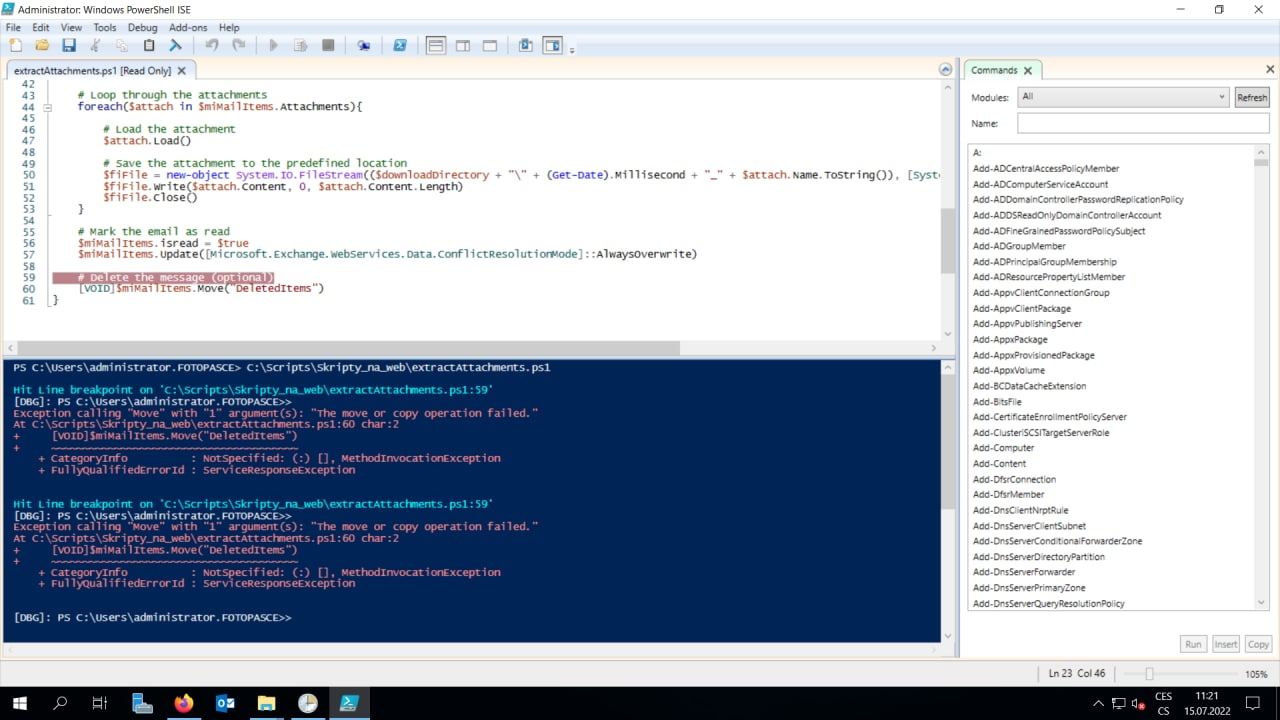Collapse the foreach block at line 44
Image resolution: width=1280 pixels, height=720 pixels.
47,107
